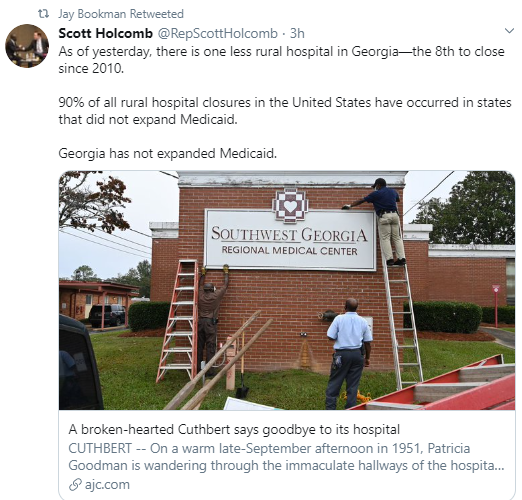Screen dimensions: 522x500
Task: Open the ajc.com source link
Action: [107, 485]
